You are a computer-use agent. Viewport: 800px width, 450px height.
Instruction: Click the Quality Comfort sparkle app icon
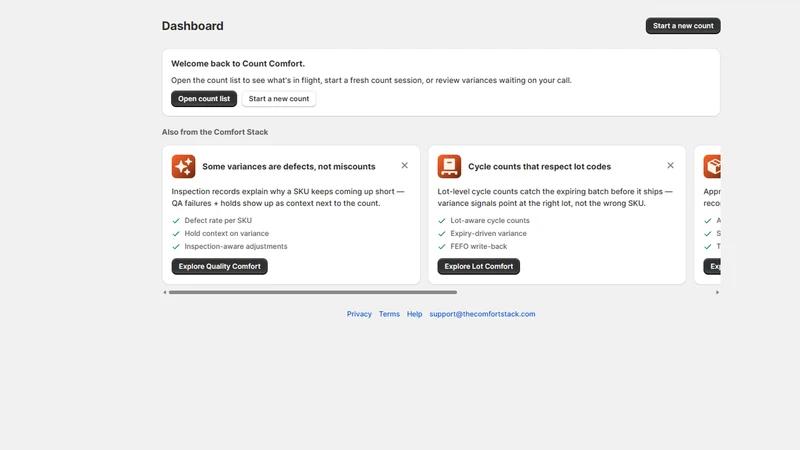(x=183, y=166)
